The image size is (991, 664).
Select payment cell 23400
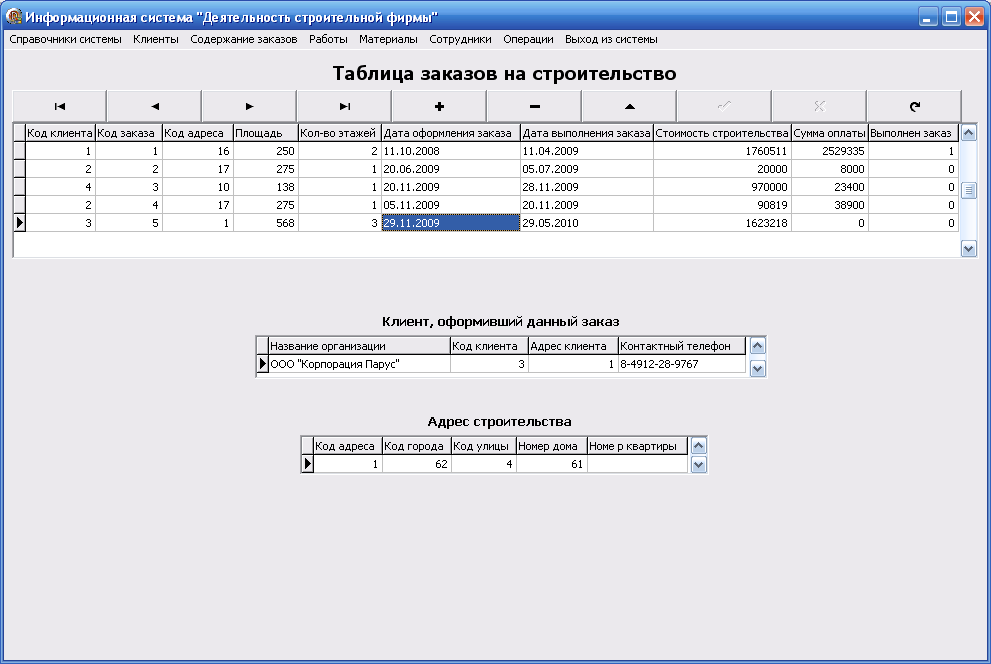[830, 187]
